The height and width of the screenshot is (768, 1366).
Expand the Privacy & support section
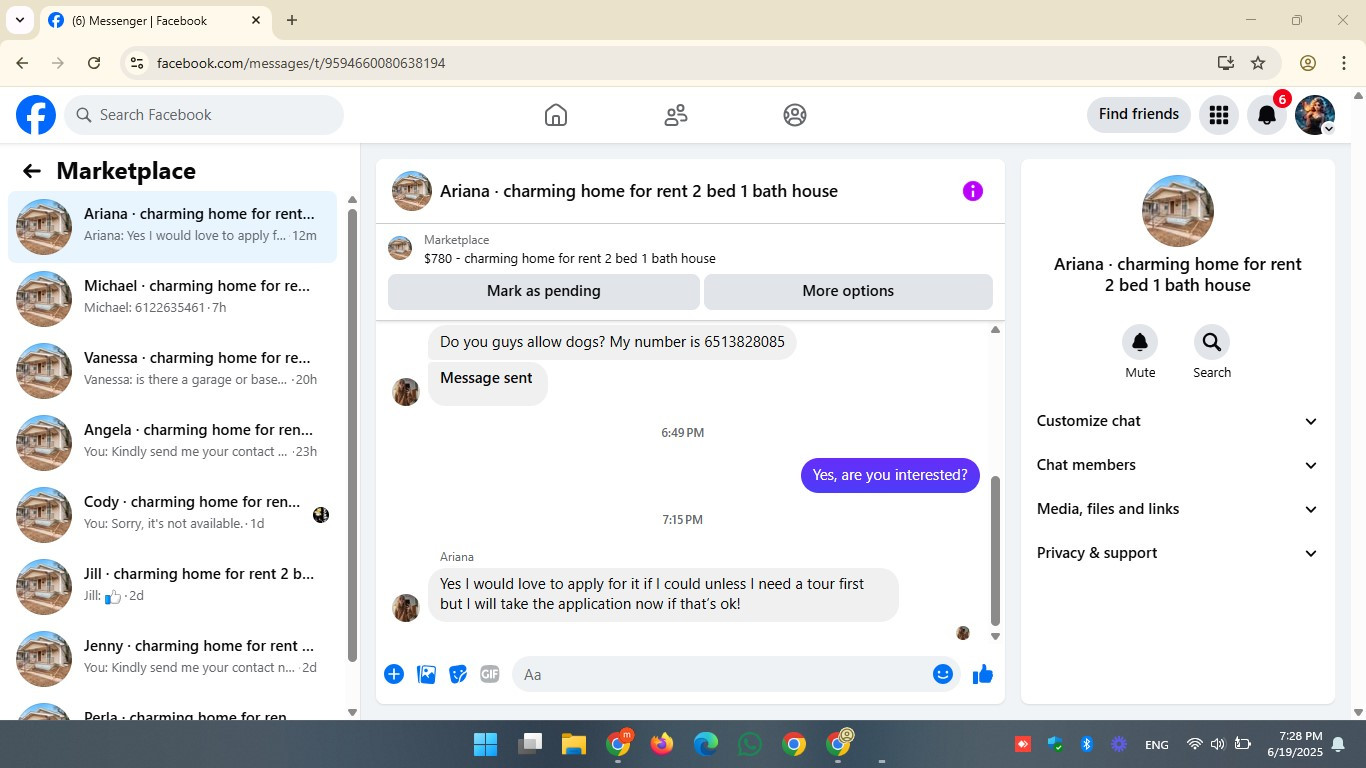coord(1178,553)
